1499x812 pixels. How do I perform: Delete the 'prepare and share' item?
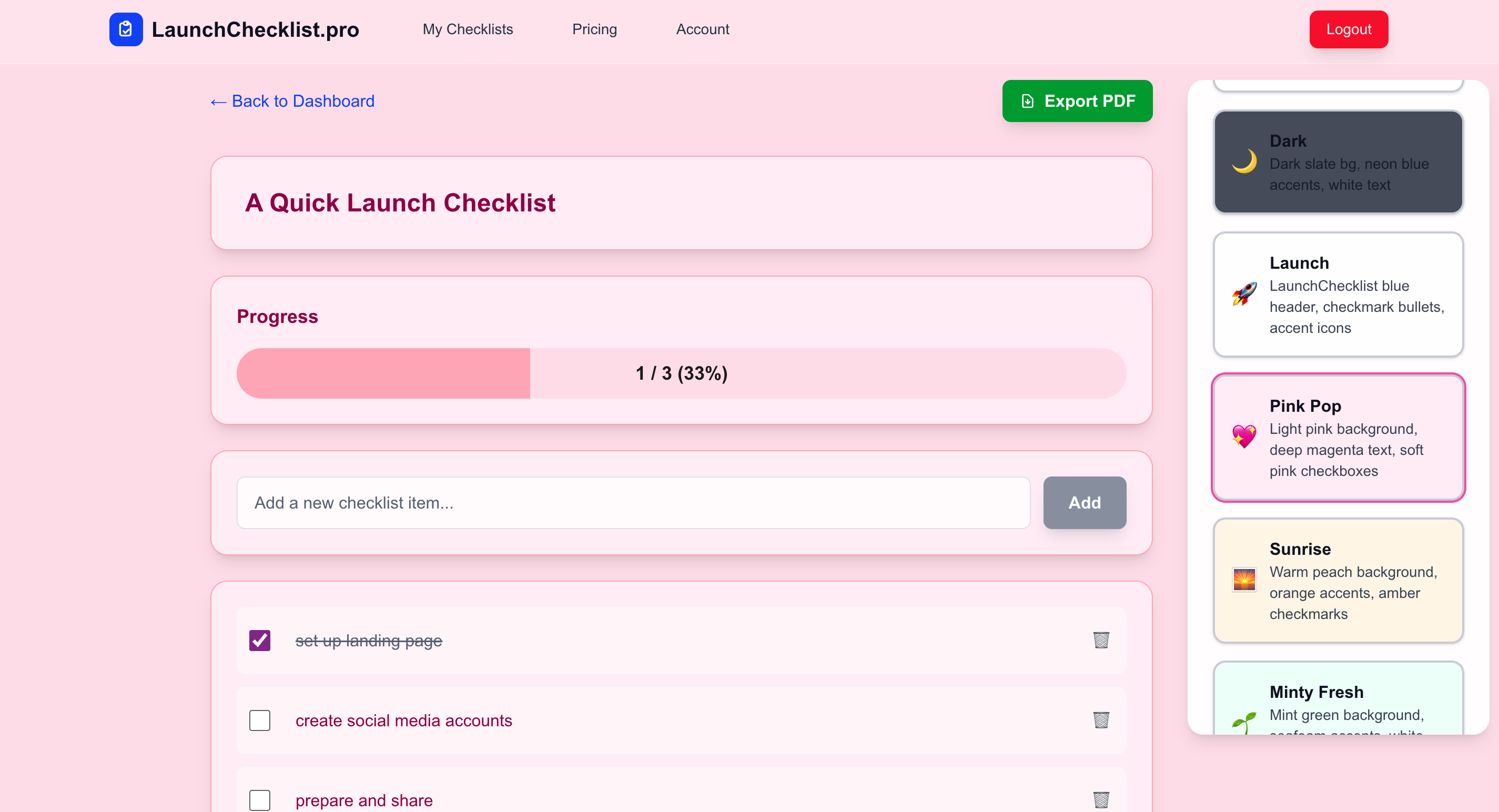pyautogui.click(x=1101, y=800)
